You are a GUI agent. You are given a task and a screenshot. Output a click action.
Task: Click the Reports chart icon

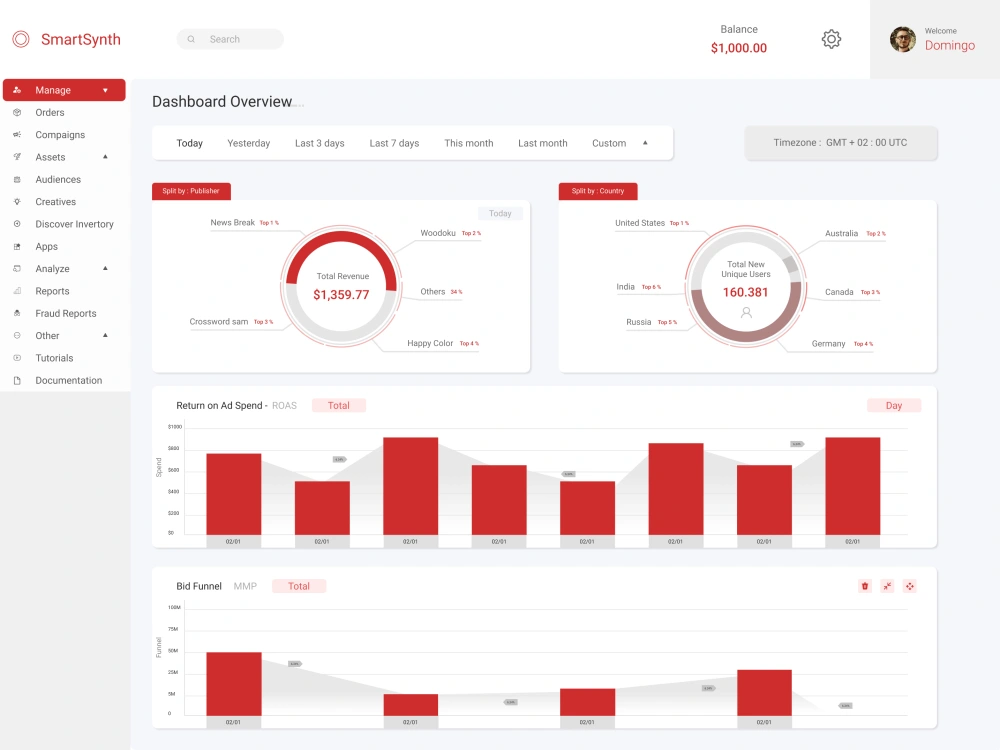pos(17,291)
